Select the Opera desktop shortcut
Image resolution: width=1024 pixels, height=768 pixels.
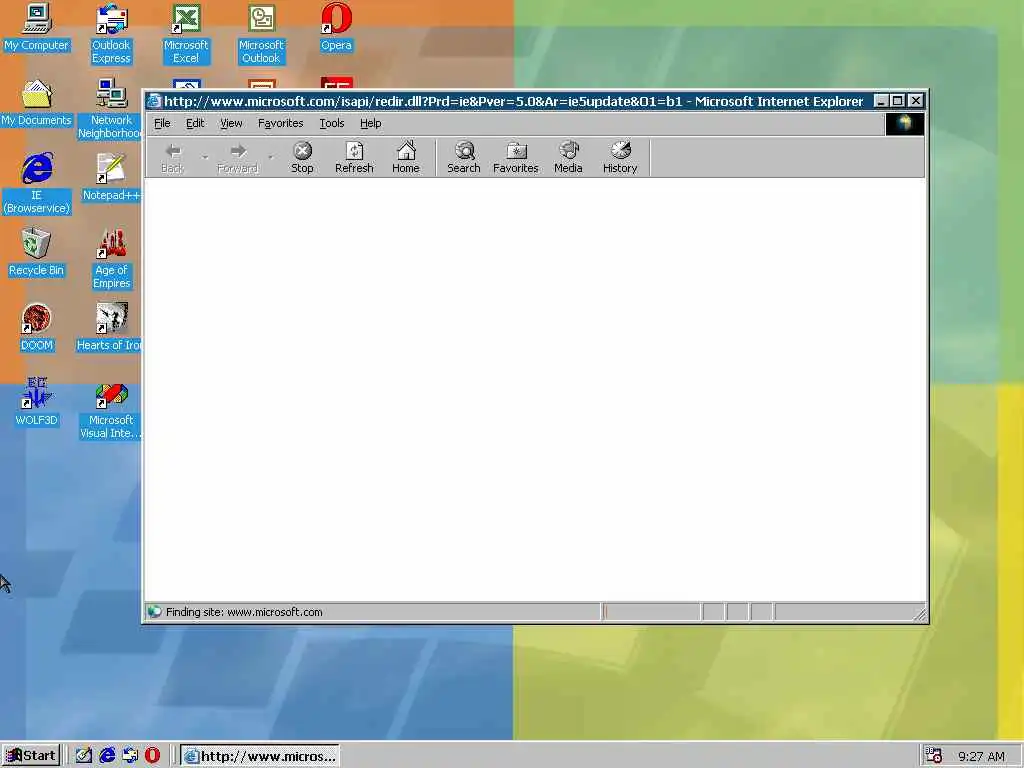336,28
